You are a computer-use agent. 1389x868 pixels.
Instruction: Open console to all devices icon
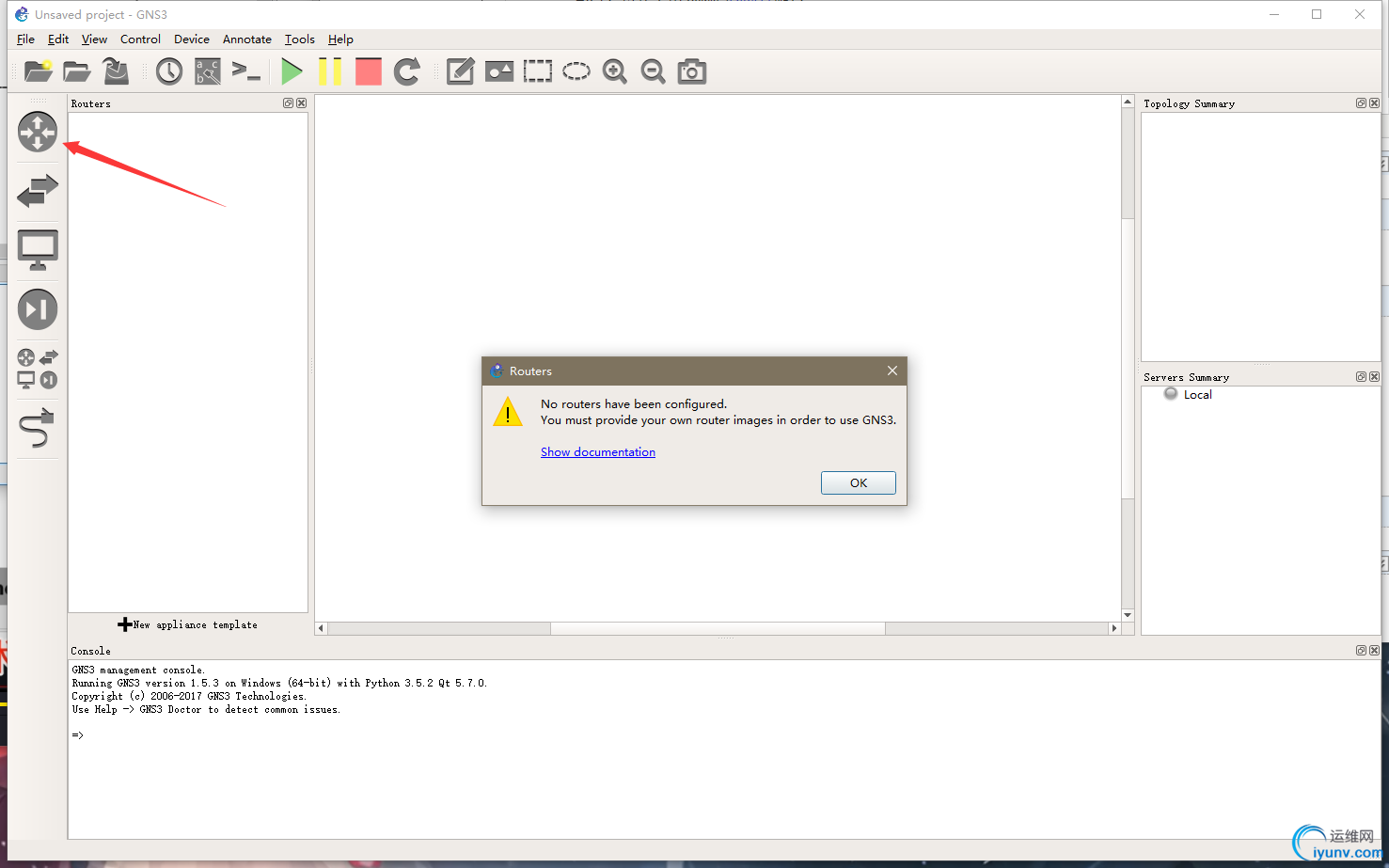(x=246, y=71)
